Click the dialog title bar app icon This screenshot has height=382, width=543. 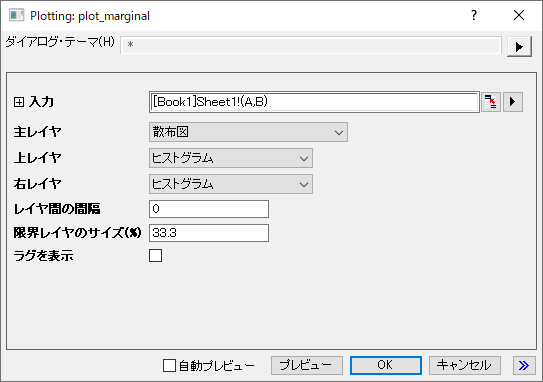pyautogui.click(x=16, y=16)
